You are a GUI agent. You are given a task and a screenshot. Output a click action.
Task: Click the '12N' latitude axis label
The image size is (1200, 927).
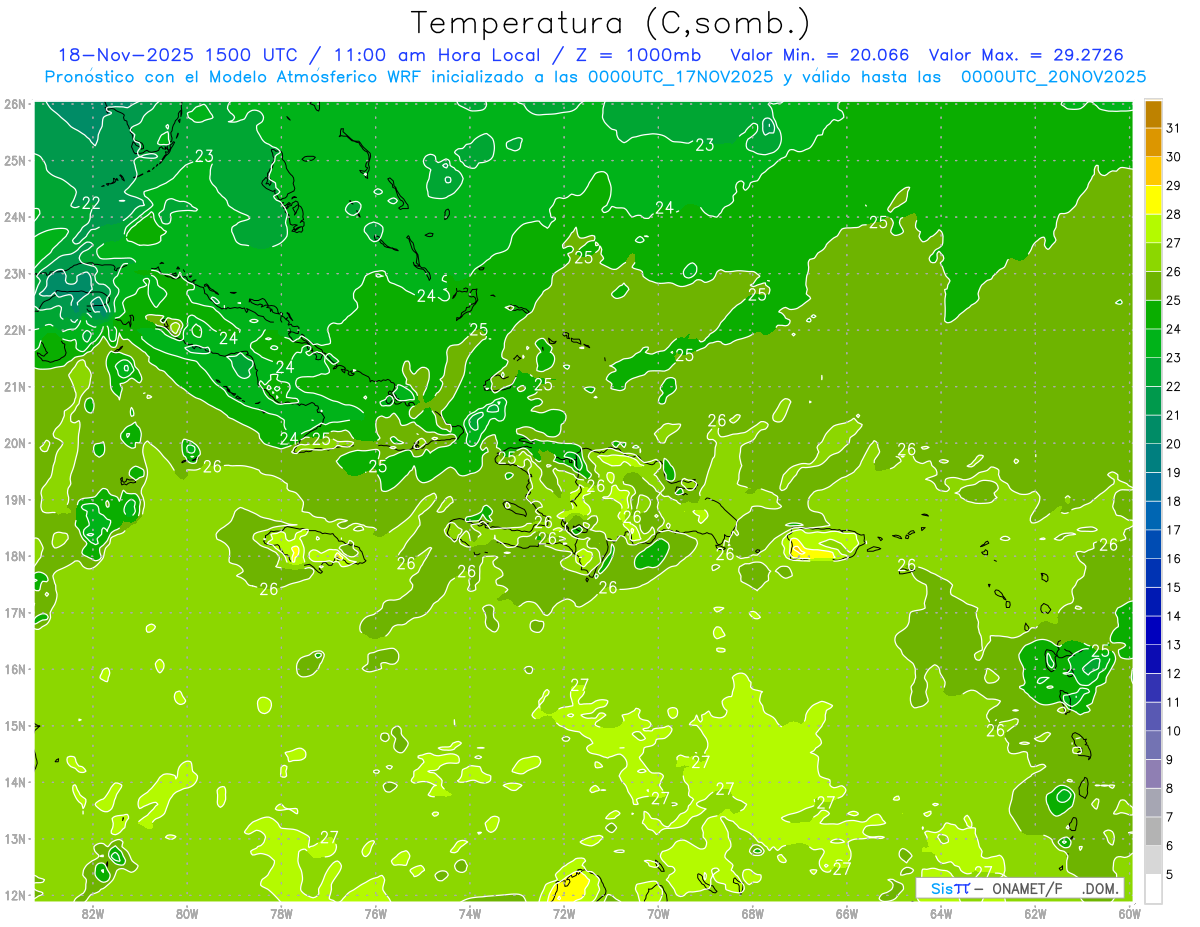pos(14,895)
